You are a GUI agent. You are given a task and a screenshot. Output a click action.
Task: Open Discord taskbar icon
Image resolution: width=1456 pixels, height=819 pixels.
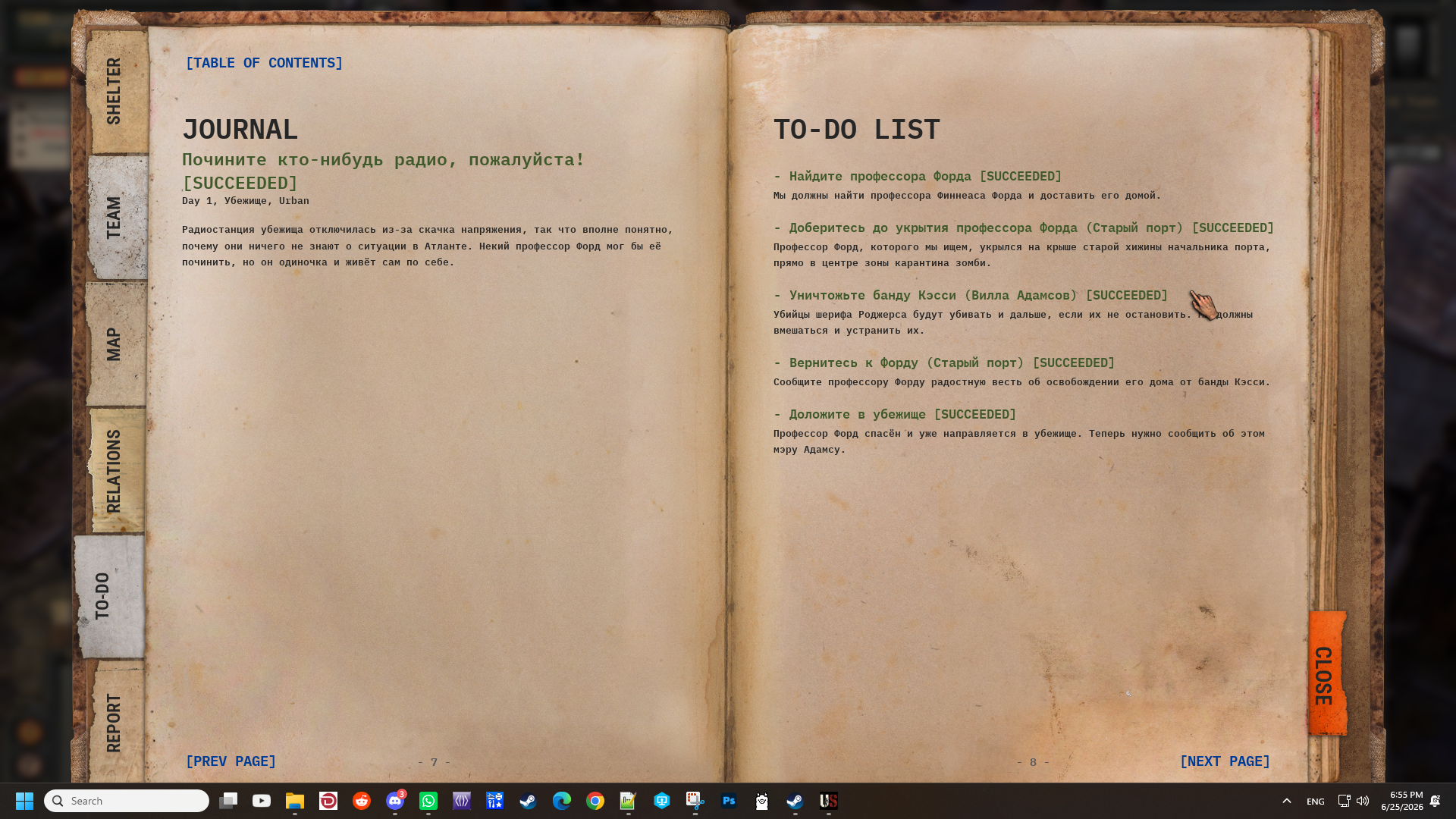tap(395, 801)
